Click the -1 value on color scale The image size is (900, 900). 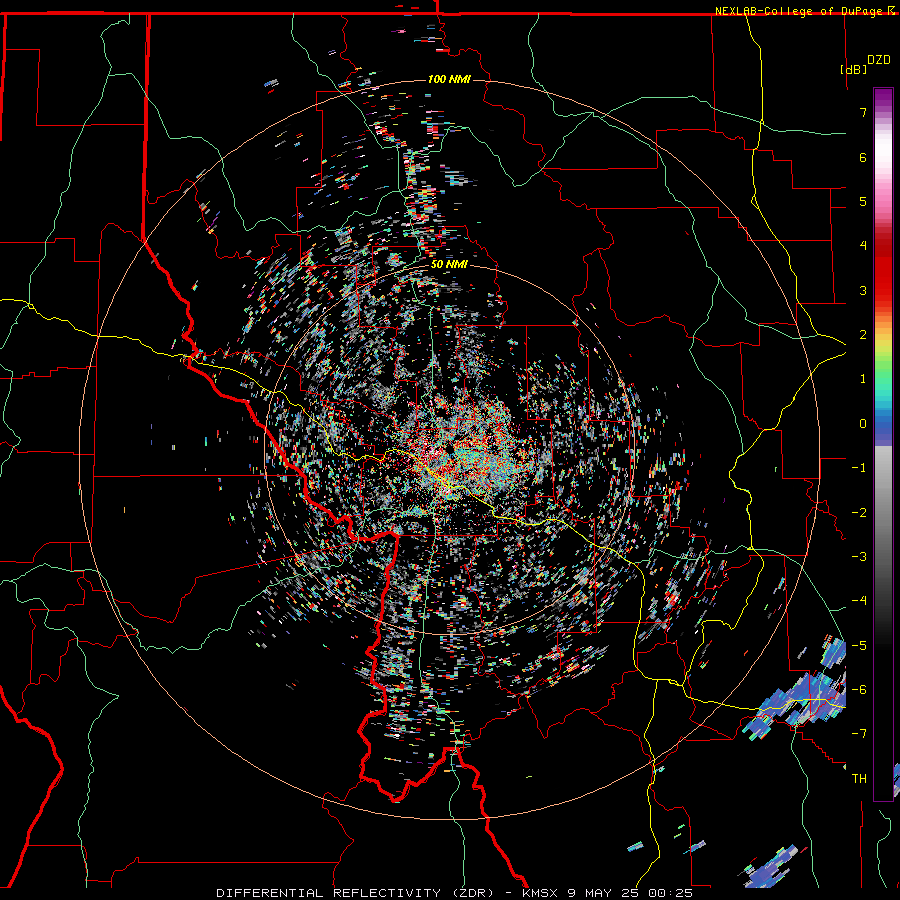[x=859, y=468]
